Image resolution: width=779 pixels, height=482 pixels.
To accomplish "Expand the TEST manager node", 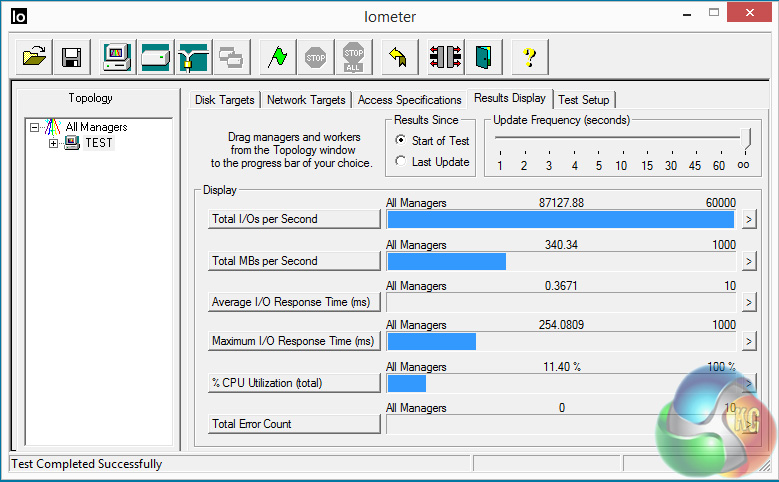I will 53,144.
